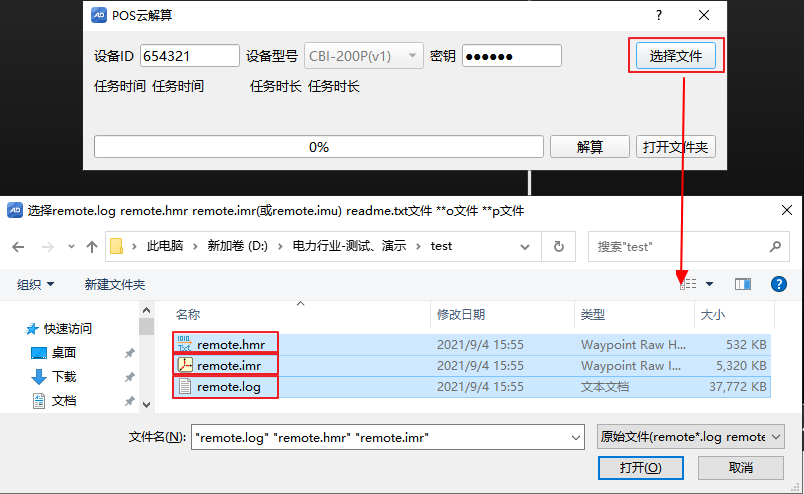Click the pin icon next to 文档
804x494 pixels.
[x=130, y=401]
